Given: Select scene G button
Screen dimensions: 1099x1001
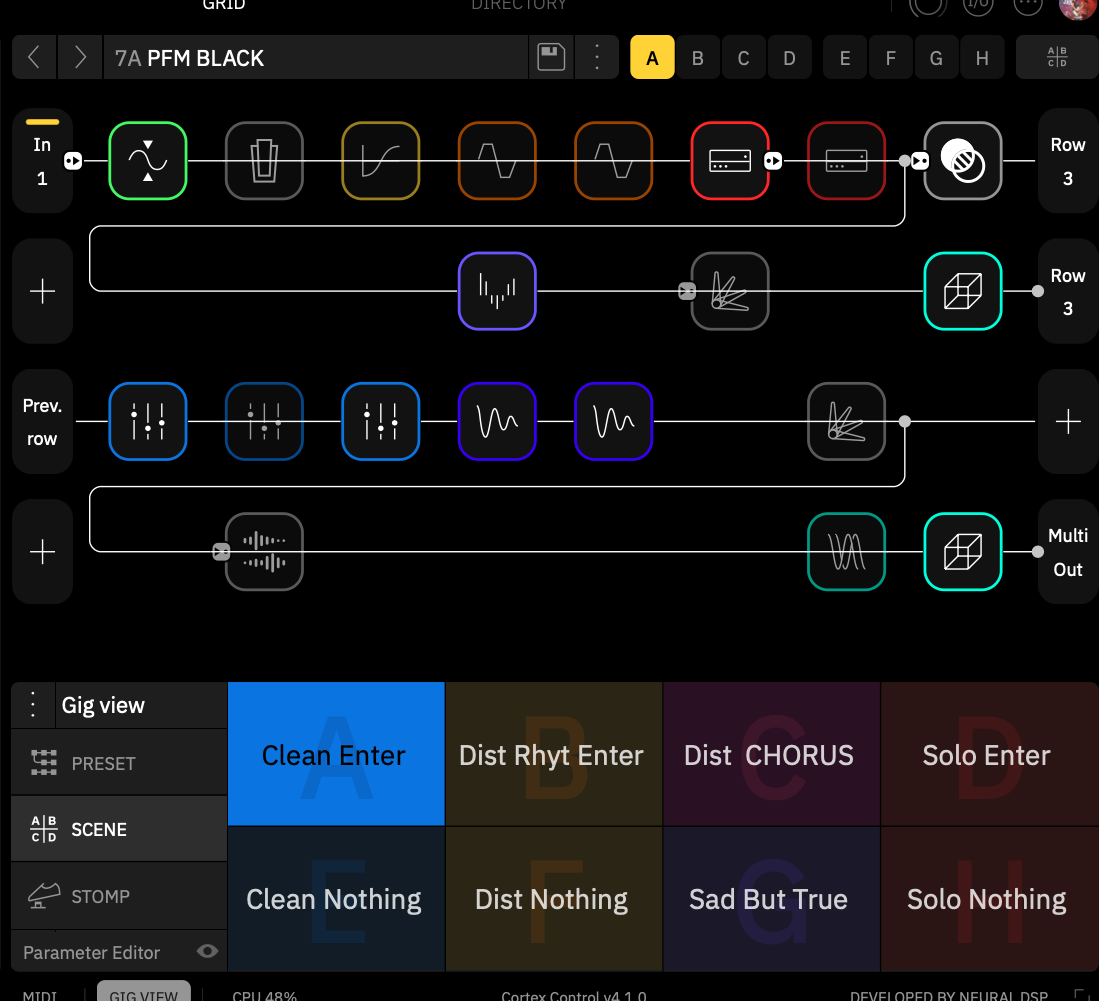Looking at the screenshot, I should click(x=936, y=57).
